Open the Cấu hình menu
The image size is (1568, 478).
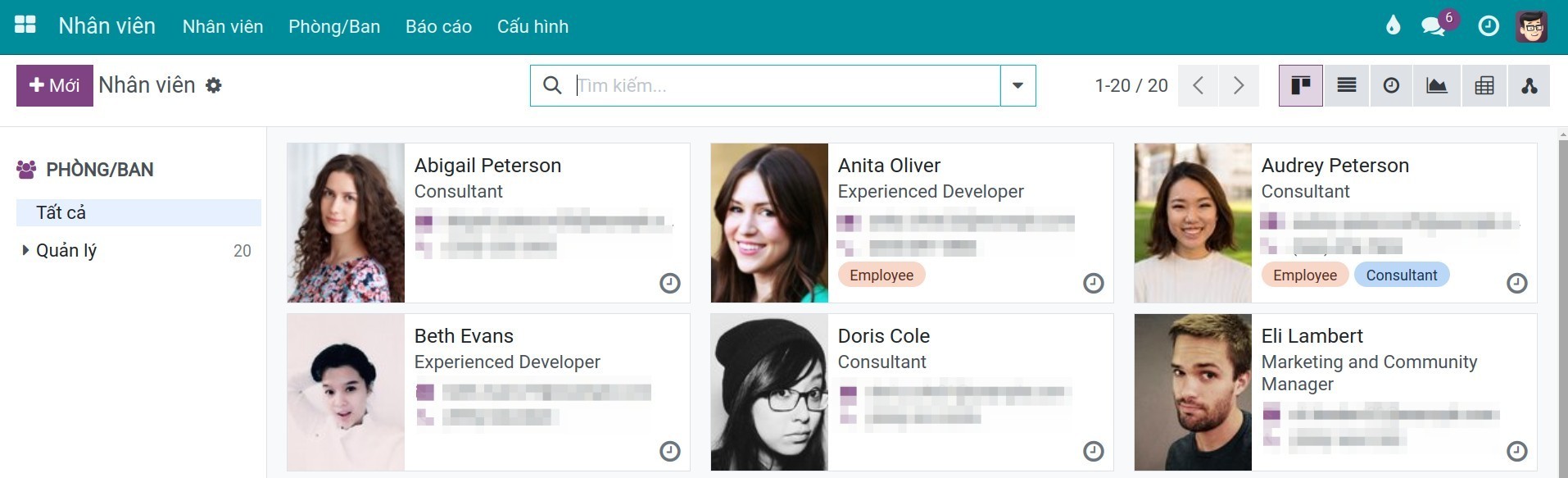pyautogui.click(x=532, y=26)
